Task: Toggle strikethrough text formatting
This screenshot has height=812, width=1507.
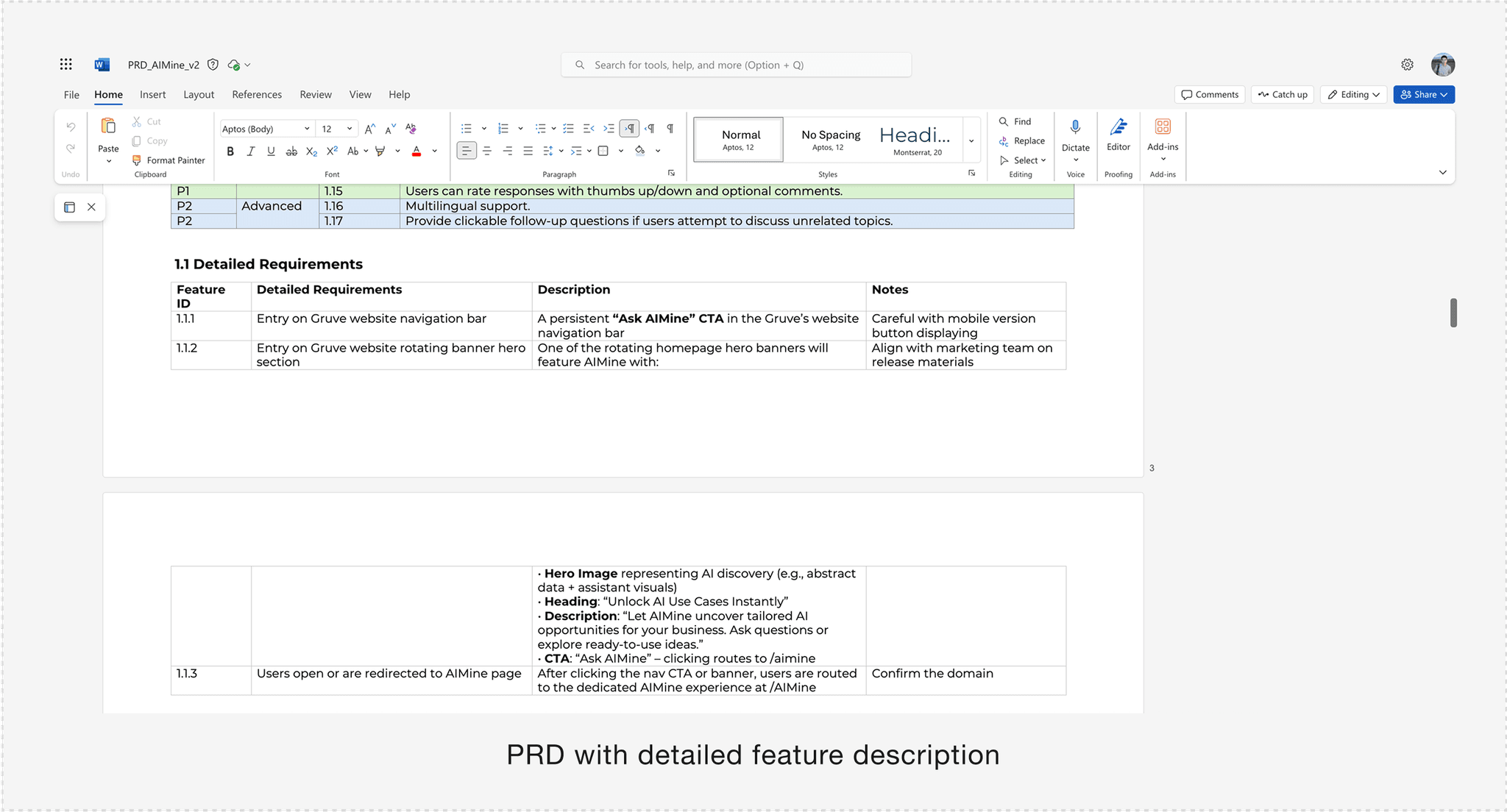Action: coord(291,152)
